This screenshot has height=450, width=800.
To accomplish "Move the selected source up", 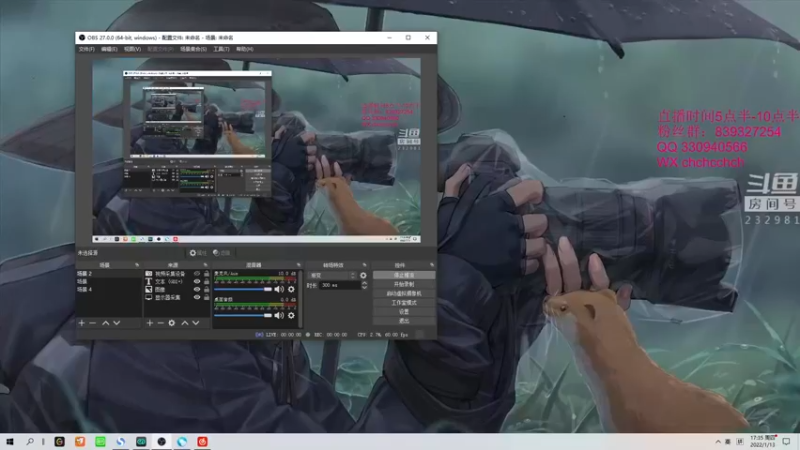I will (185, 323).
